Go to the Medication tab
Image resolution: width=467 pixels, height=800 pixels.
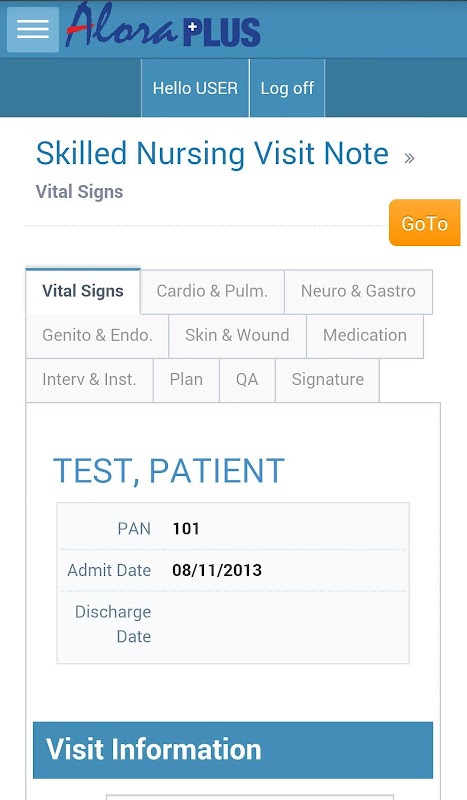(x=365, y=335)
